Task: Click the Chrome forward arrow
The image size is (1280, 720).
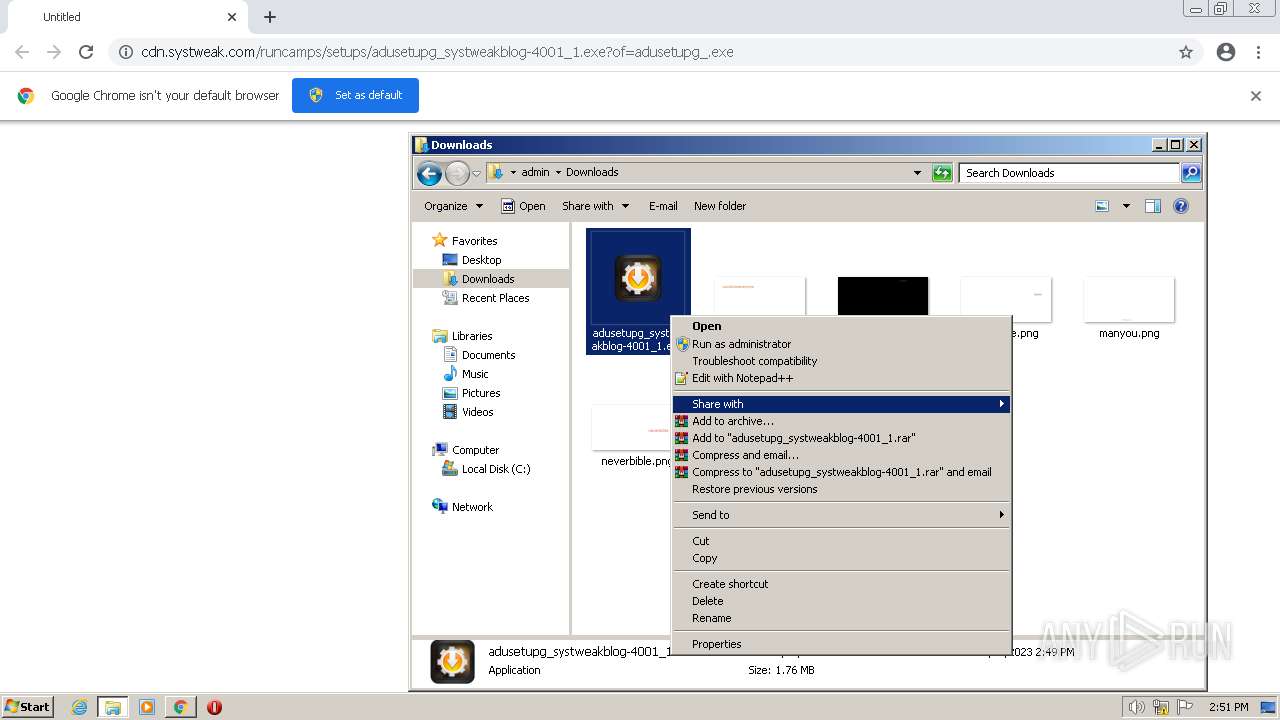Action: [x=54, y=52]
